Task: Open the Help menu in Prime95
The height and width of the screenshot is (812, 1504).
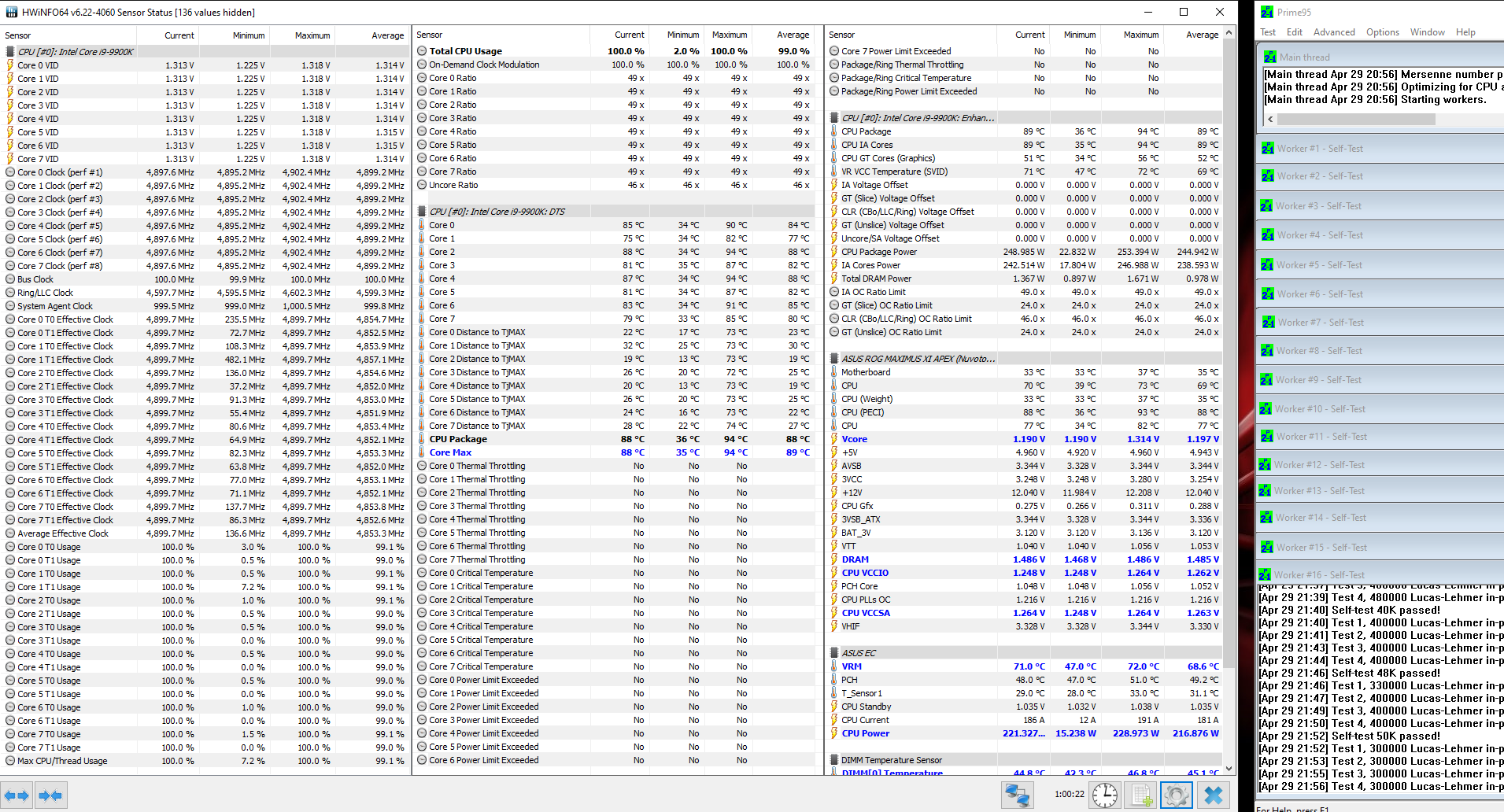Action: pos(1465,32)
